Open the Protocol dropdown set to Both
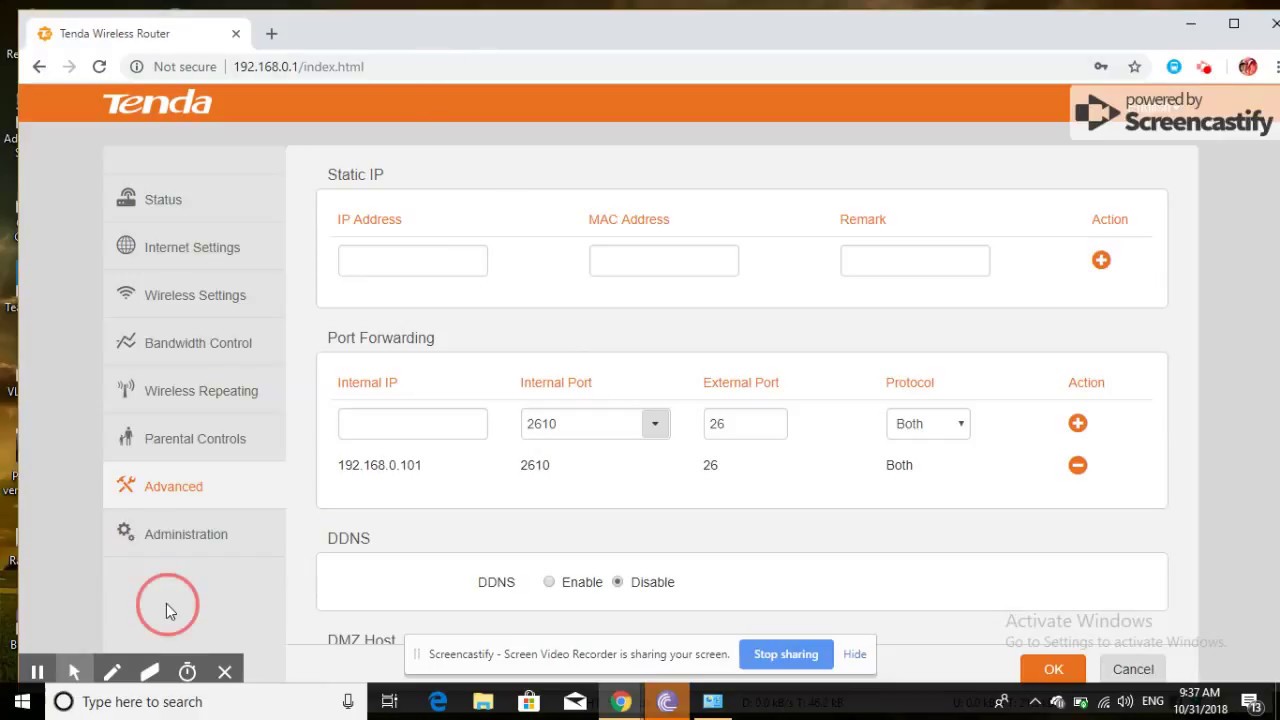This screenshot has height=720, width=1280. pyautogui.click(x=928, y=424)
